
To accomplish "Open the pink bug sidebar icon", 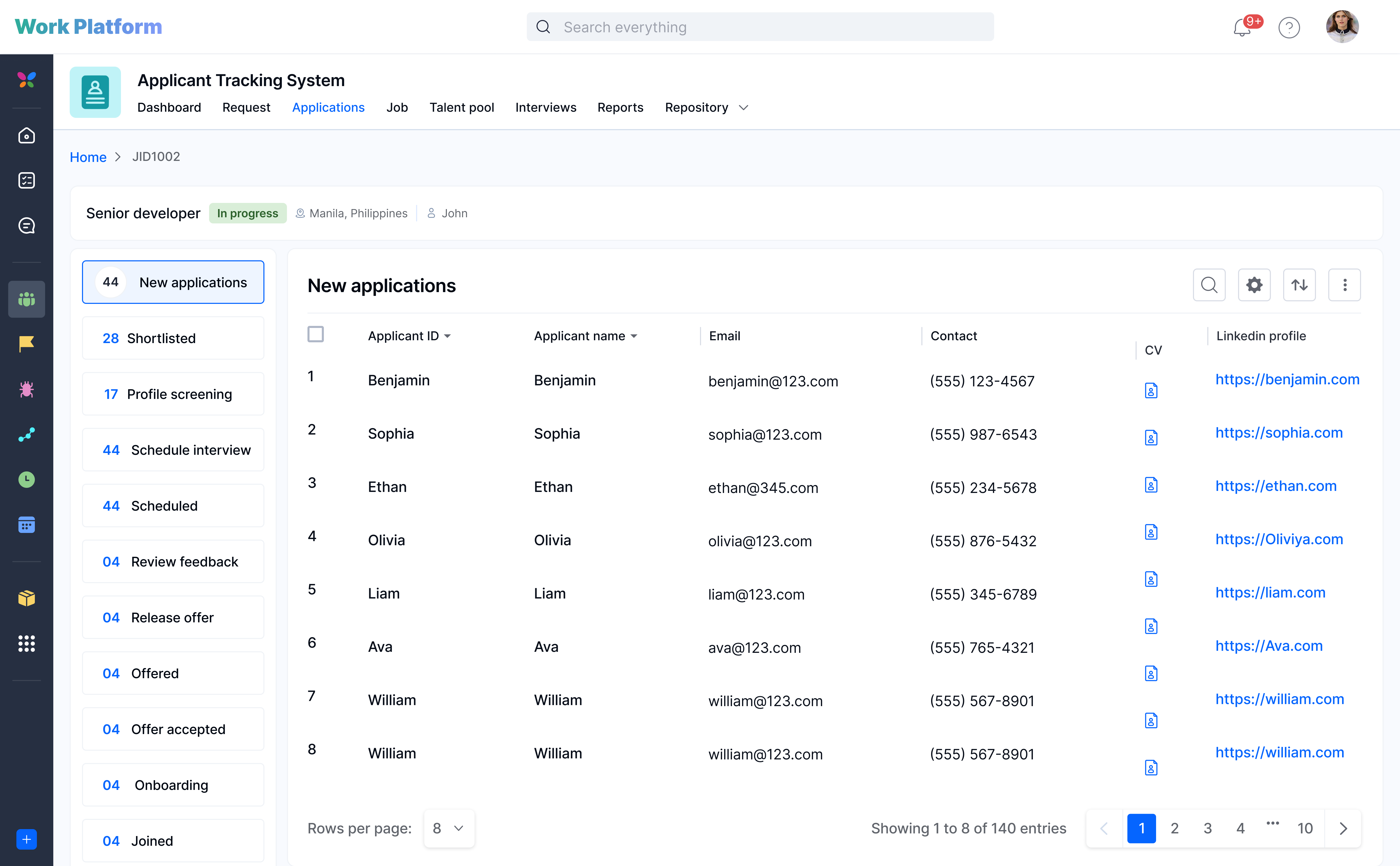I will (x=26, y=389).
